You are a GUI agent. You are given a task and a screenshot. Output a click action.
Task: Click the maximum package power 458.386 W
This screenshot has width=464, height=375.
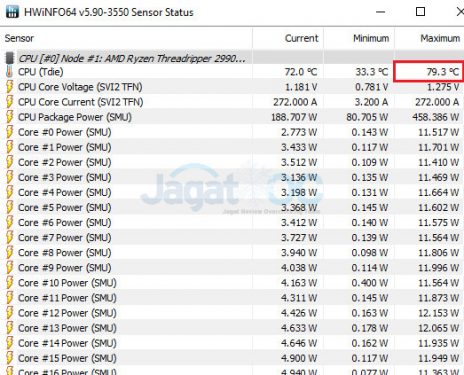pos(436,117)
